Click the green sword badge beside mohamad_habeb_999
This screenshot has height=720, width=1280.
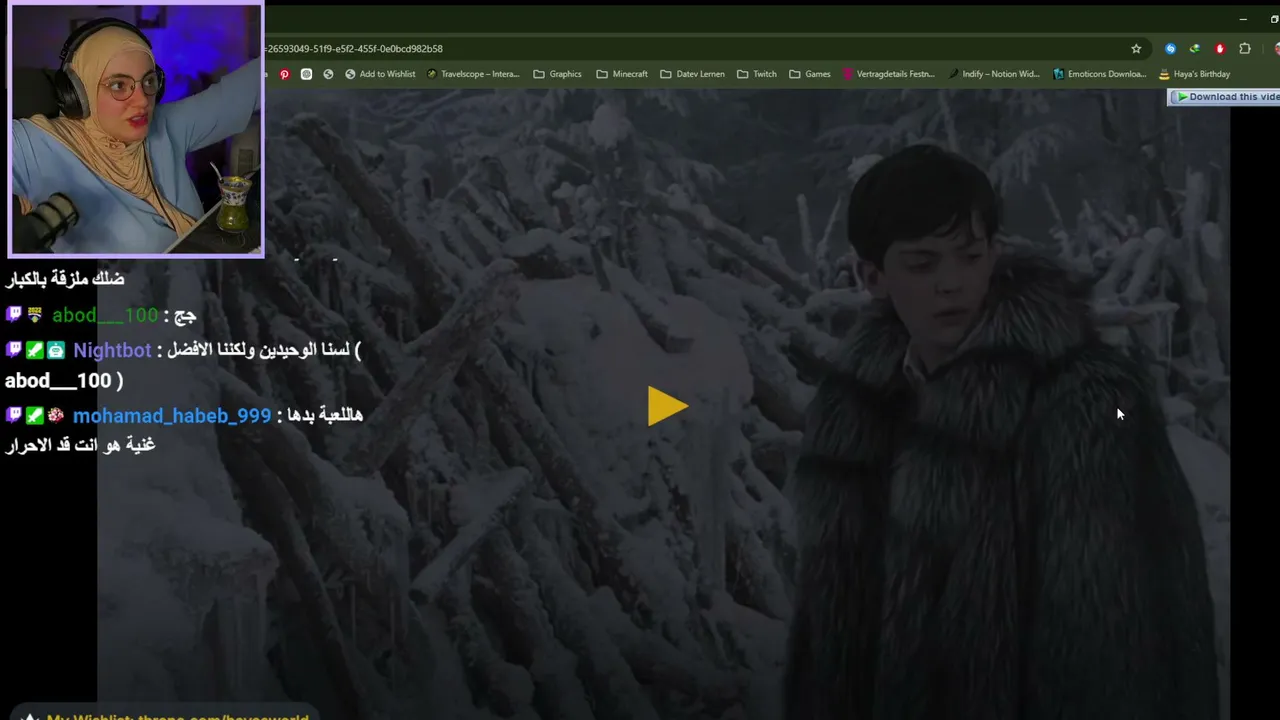tap(35, 415)
